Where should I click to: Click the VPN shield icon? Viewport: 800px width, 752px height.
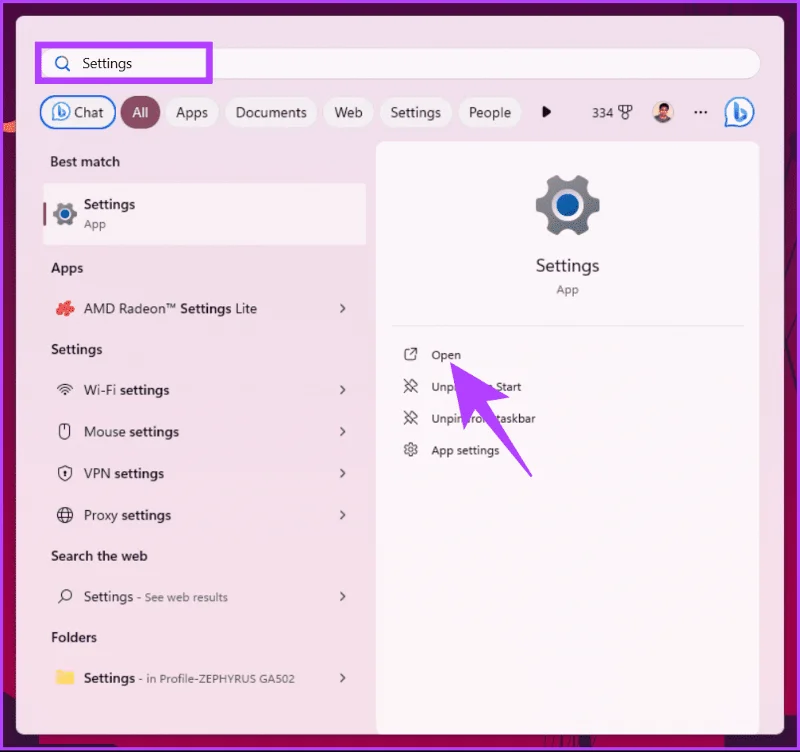pyautogui.click(x=64, y=473)
